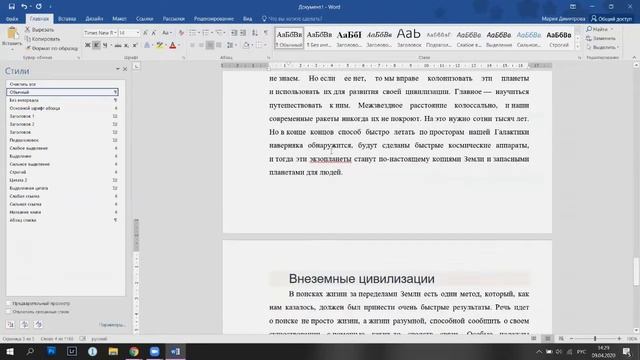Click Общий доступ share button

tap(611, 19)
